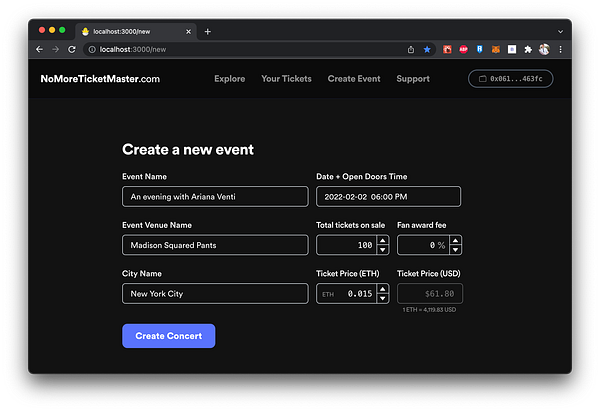Open the white square extension icon
The height and width of the screenshot is (411, 600).
[x=512, y=49]
